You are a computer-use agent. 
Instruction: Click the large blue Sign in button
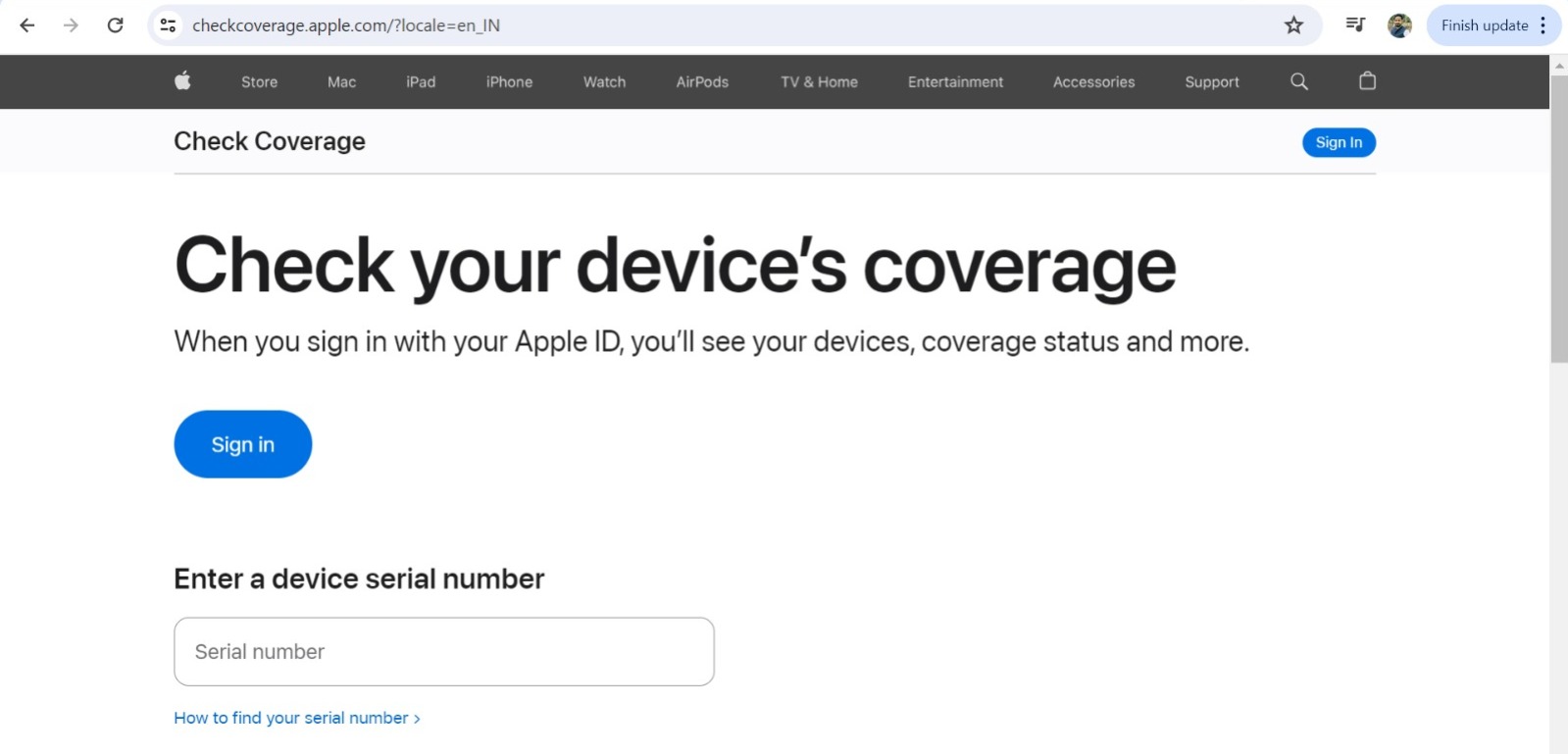click(x=242, y=444)
